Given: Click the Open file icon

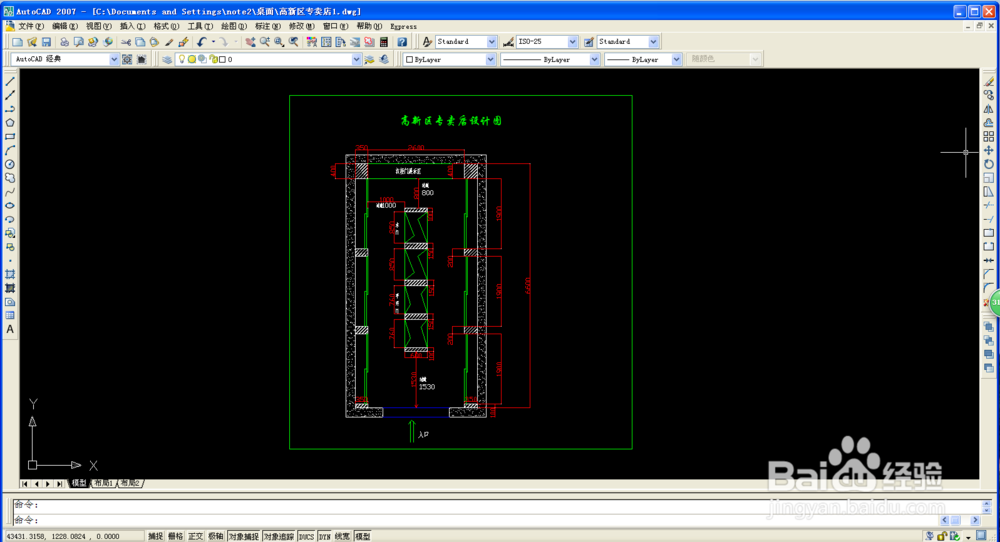Looking at the screenshot, I should [x=32, y=42].
